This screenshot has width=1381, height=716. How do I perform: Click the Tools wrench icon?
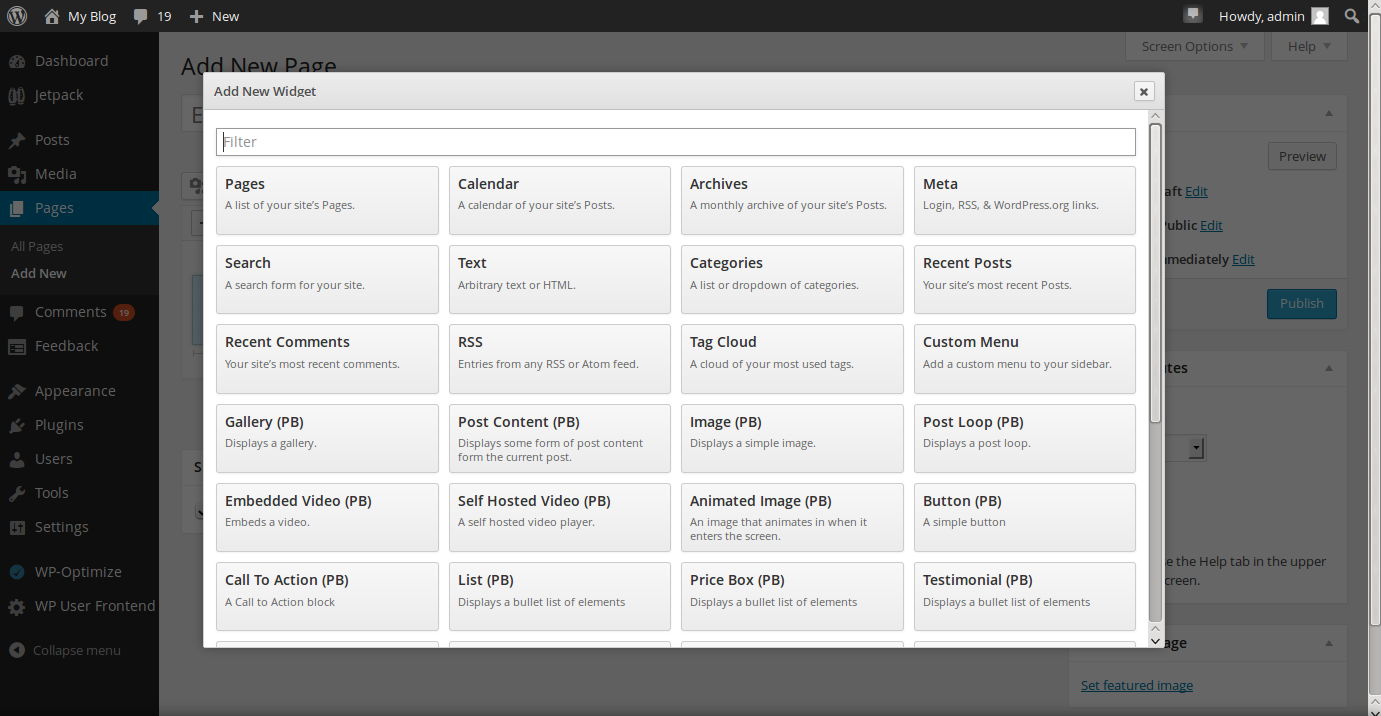point(17,493)
